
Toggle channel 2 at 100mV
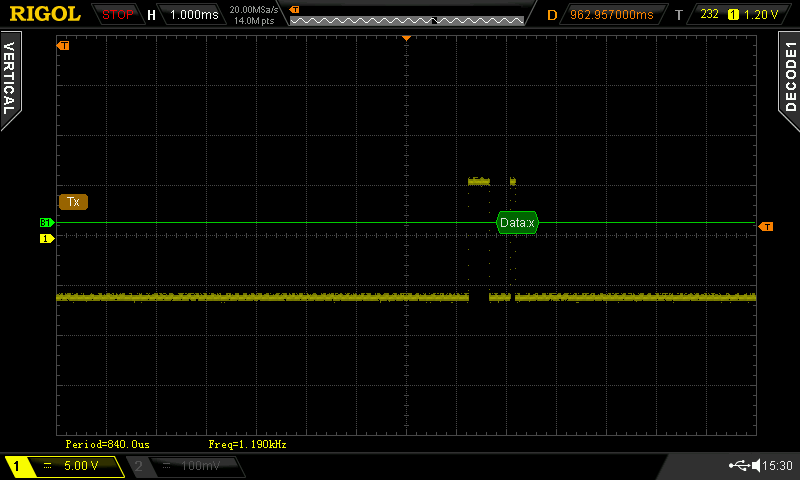tap(180, 466)
